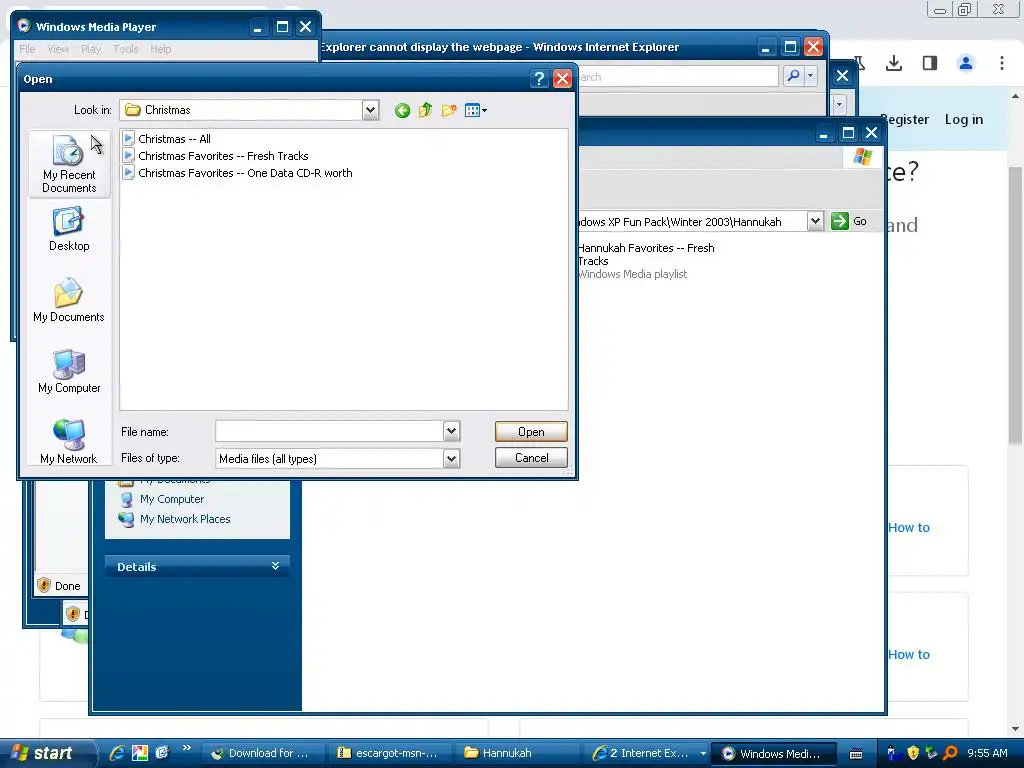
Task: Expand the Files of type dropdown
Action: pos(451,458)
